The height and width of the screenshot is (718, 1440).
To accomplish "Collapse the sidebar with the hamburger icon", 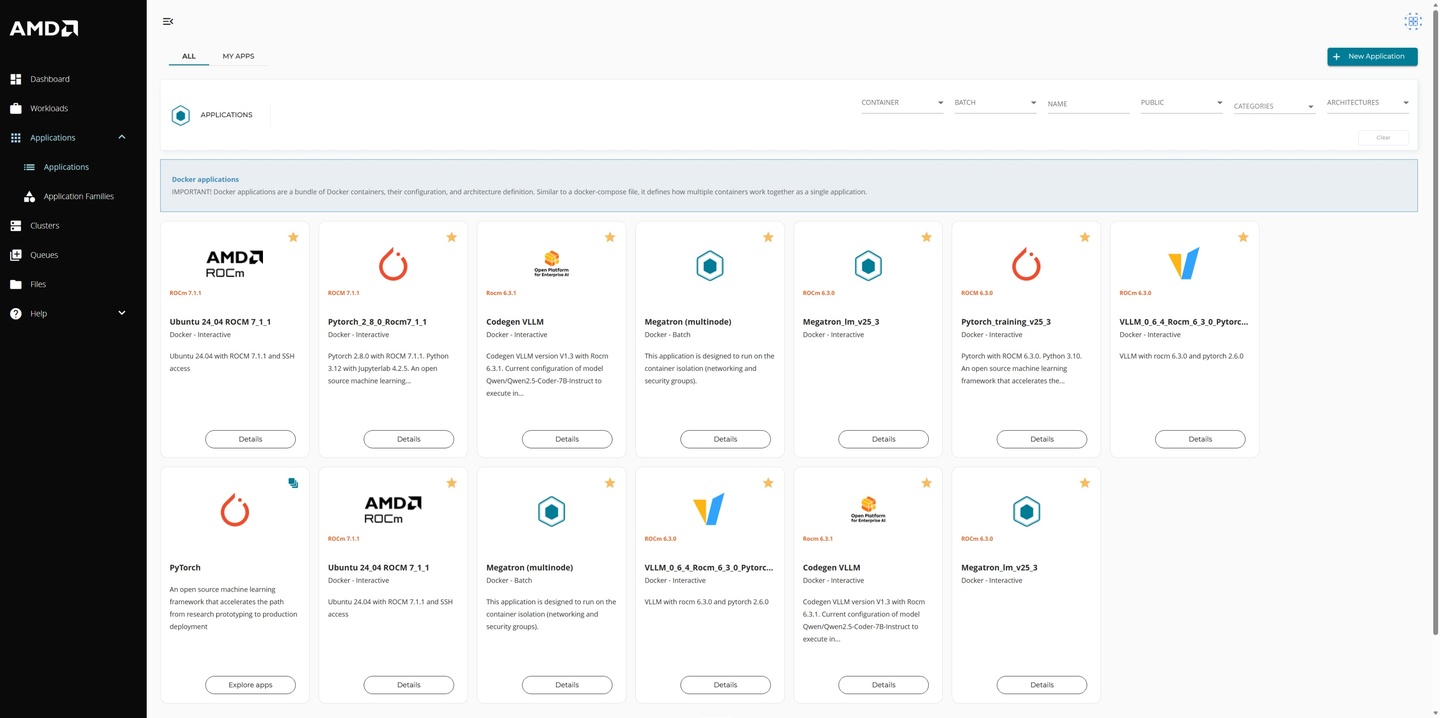I will [168, 21].
